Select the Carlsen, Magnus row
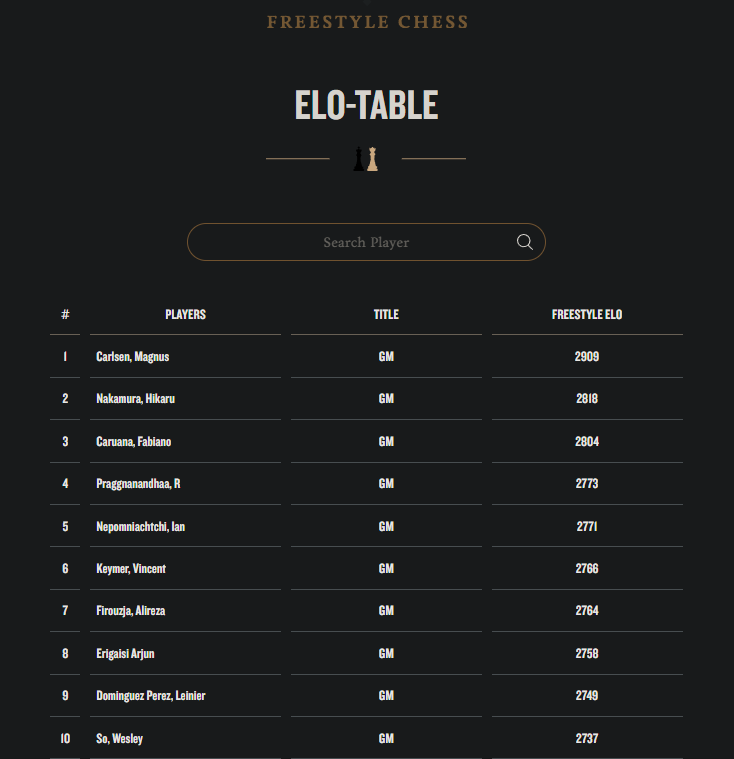The image size is (734, 759). click(x=366, y=357)
